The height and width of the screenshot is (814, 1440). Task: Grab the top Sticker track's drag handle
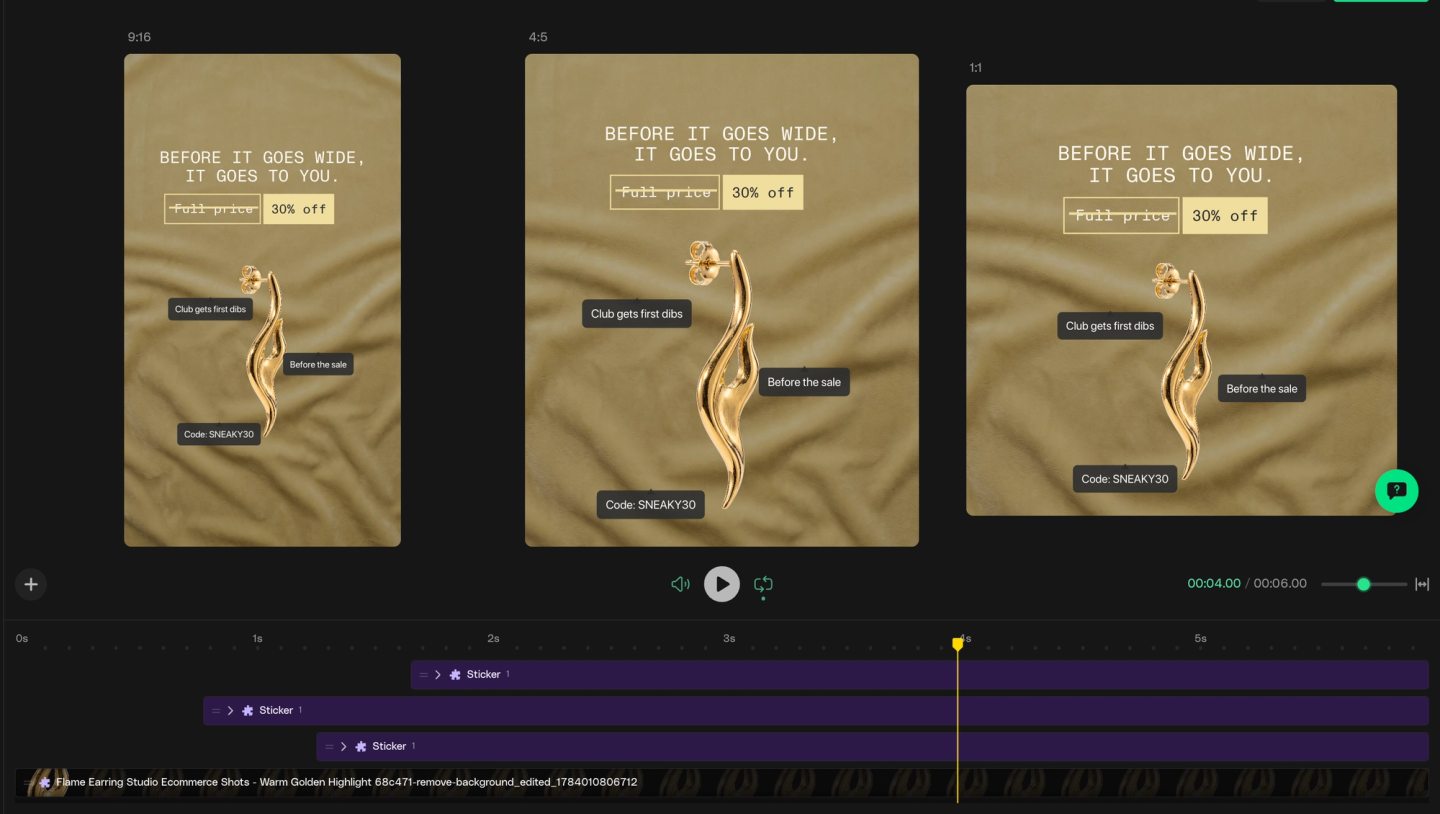tap(424, 675)
